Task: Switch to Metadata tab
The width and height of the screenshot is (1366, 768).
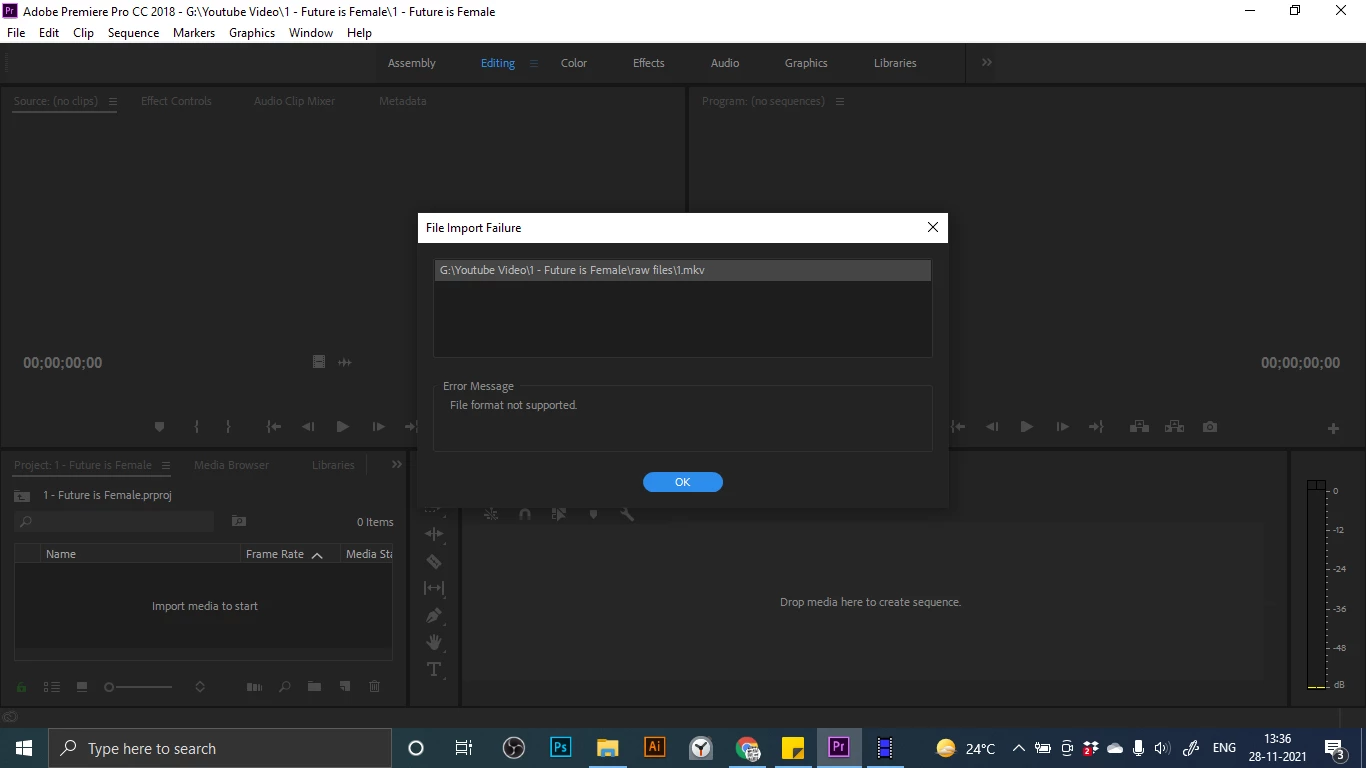Action: 403,101
